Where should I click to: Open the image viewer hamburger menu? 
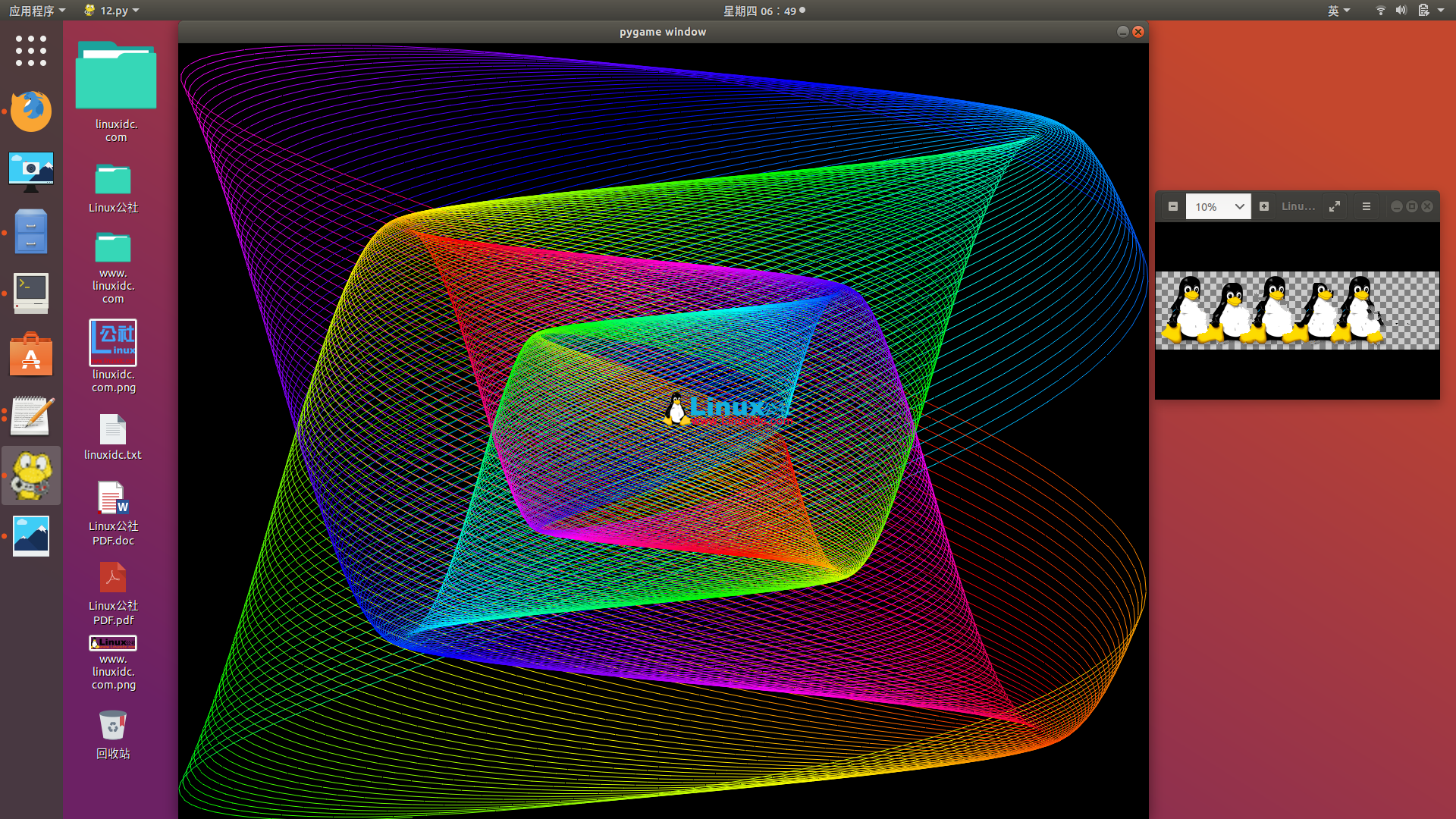[1367, 206]
